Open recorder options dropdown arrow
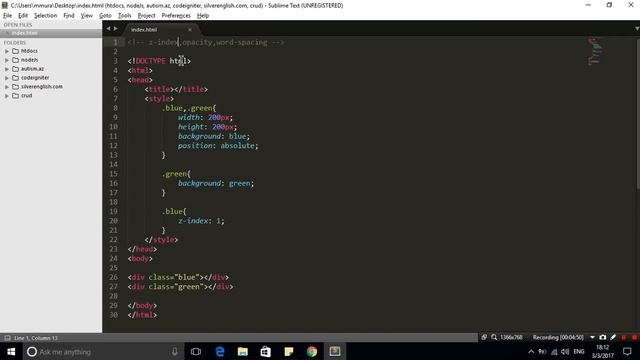The image size is (640, 360). click(592, 338)
